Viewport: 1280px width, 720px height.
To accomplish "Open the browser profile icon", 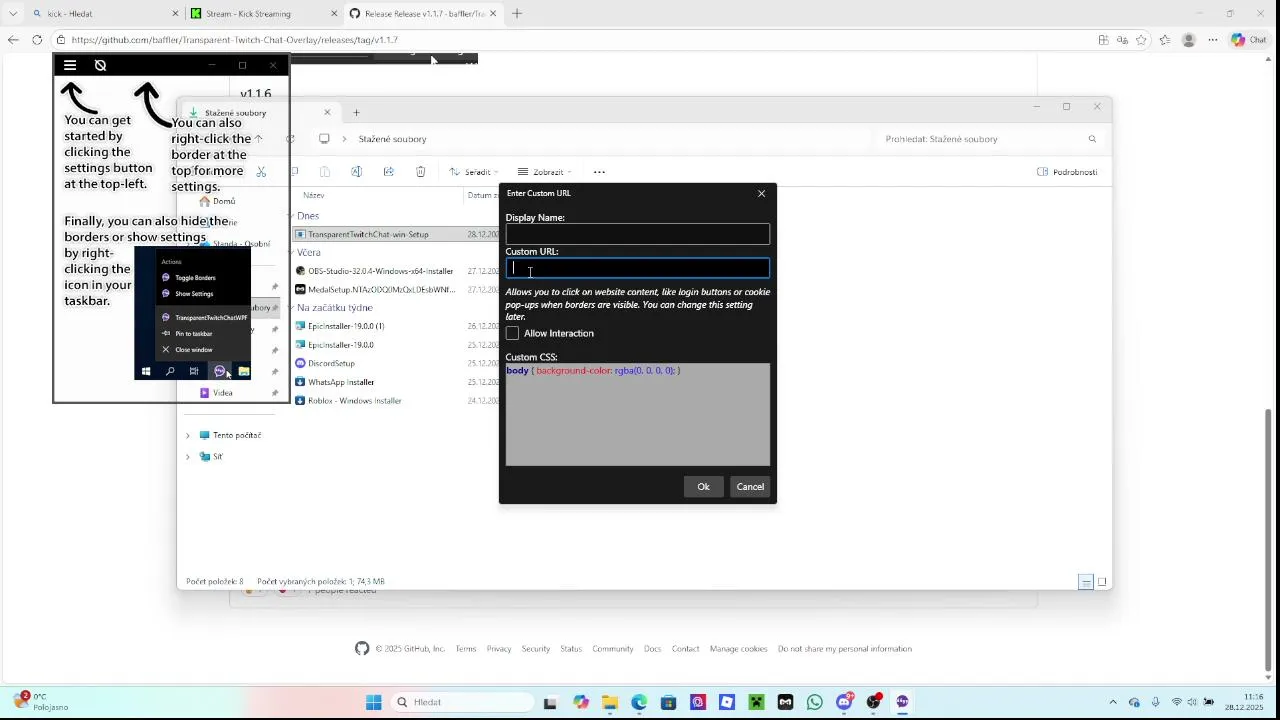I will (1189, 40).
